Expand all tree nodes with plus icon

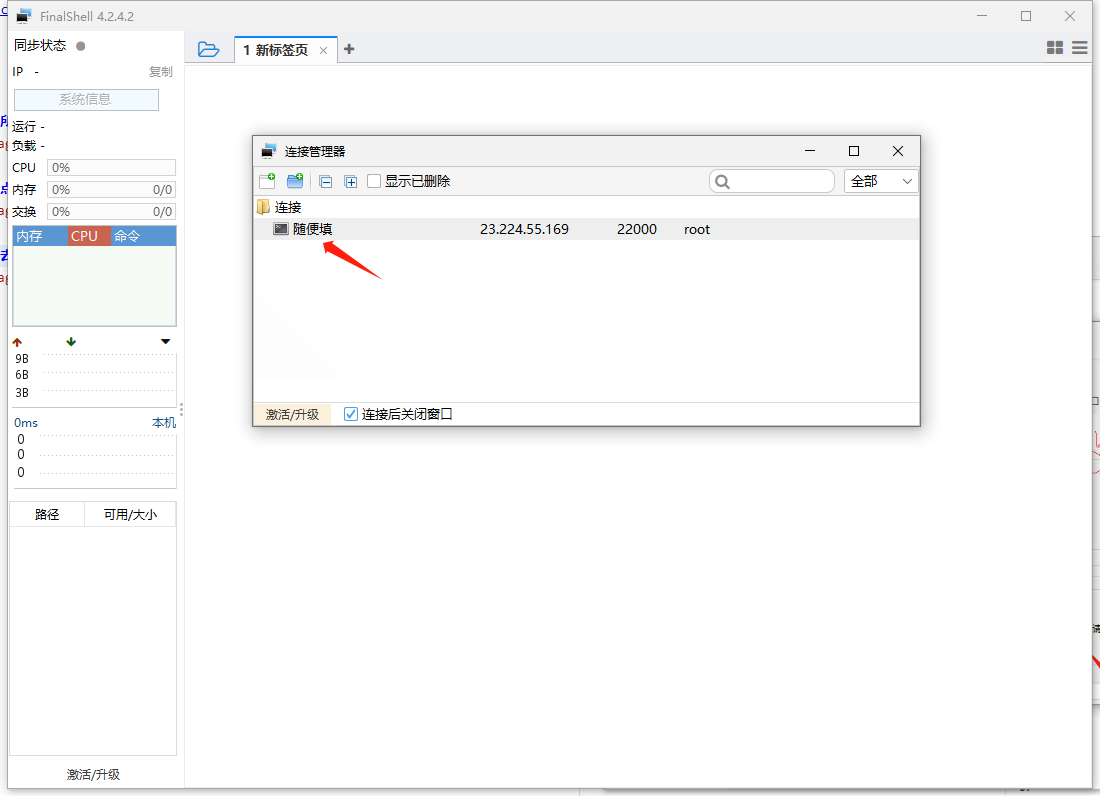pos(351,182)
